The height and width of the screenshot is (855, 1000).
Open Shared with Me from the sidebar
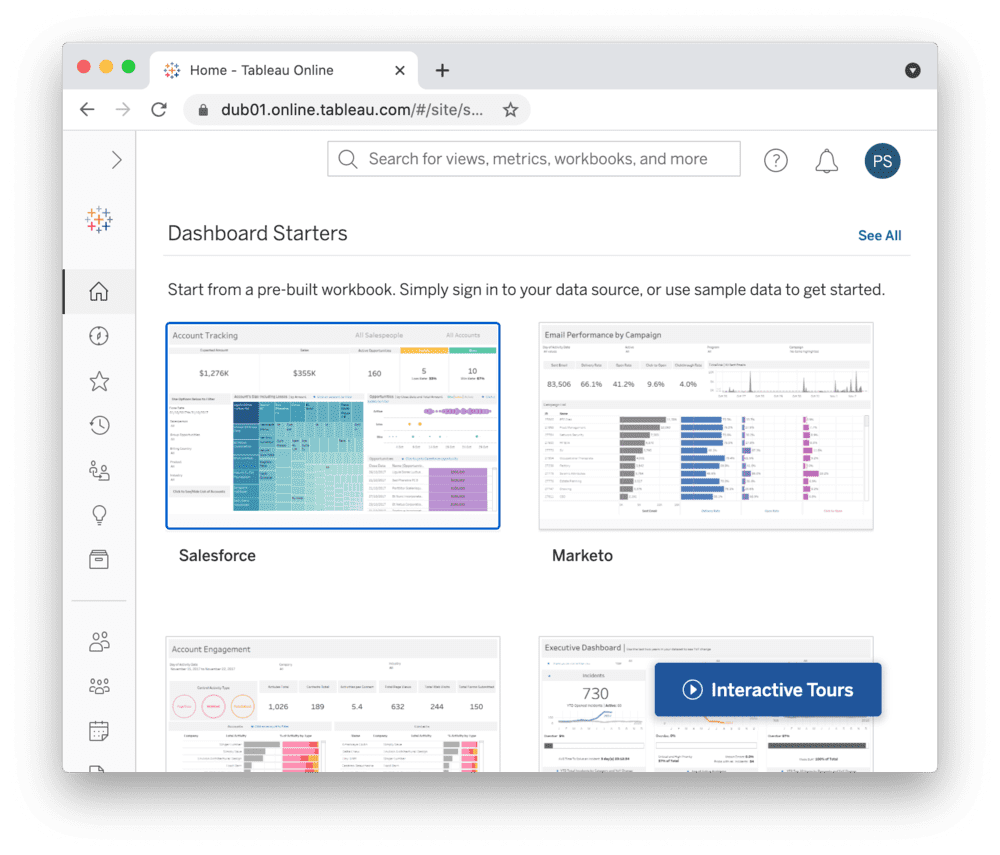pos(98,470)
